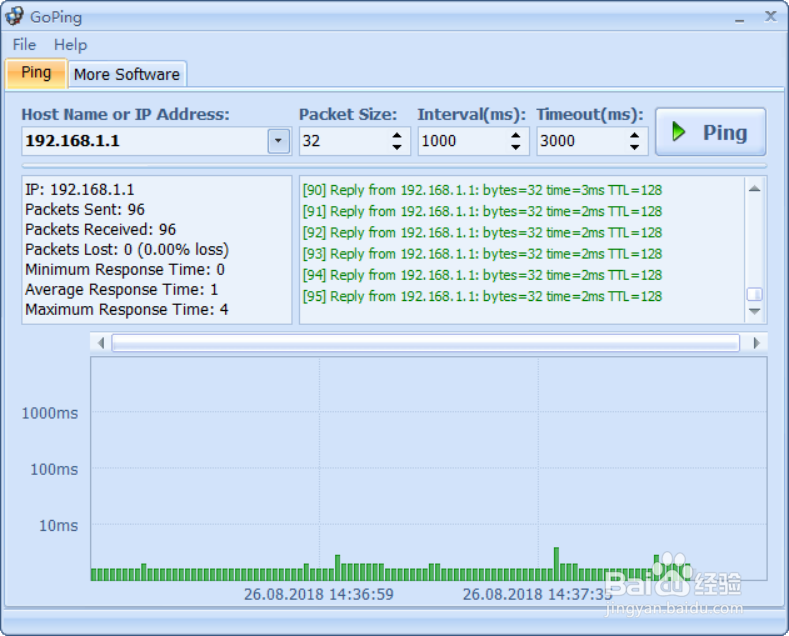Select reply line [91] in log

(482, 211)
